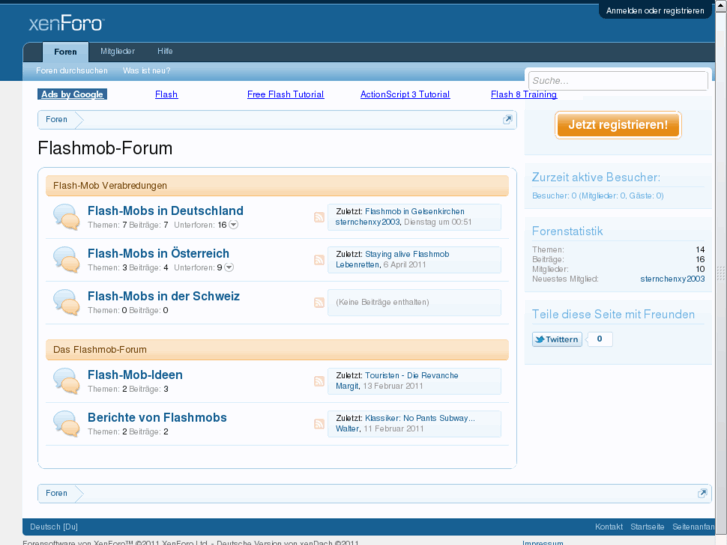Screen dimensions: 727x545
Task: Open thread Flashmob in Gelsenkirchen
Action: [x=415, y=212]
